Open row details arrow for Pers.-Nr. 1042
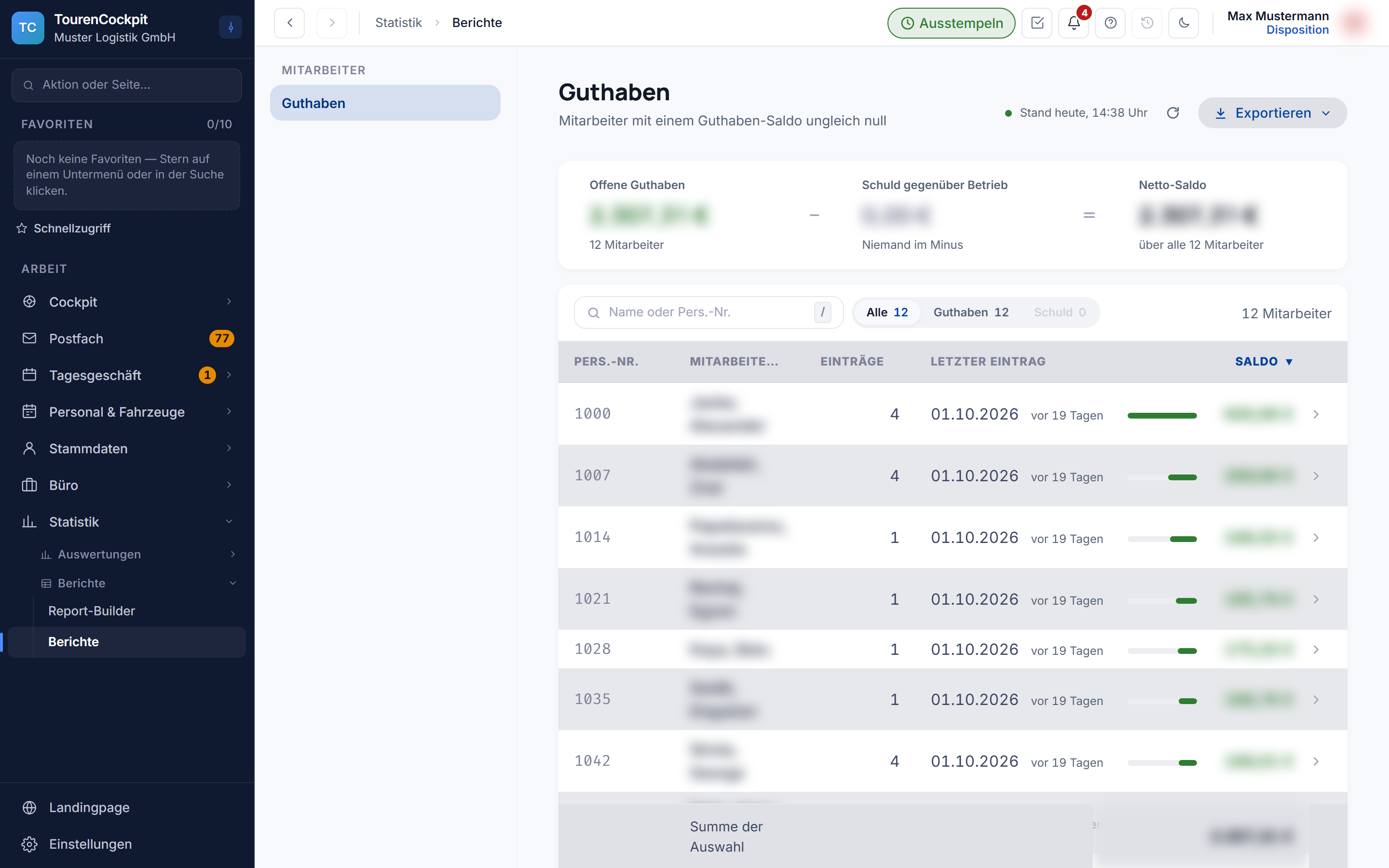1389x868 pixels. click(1316, 762)
